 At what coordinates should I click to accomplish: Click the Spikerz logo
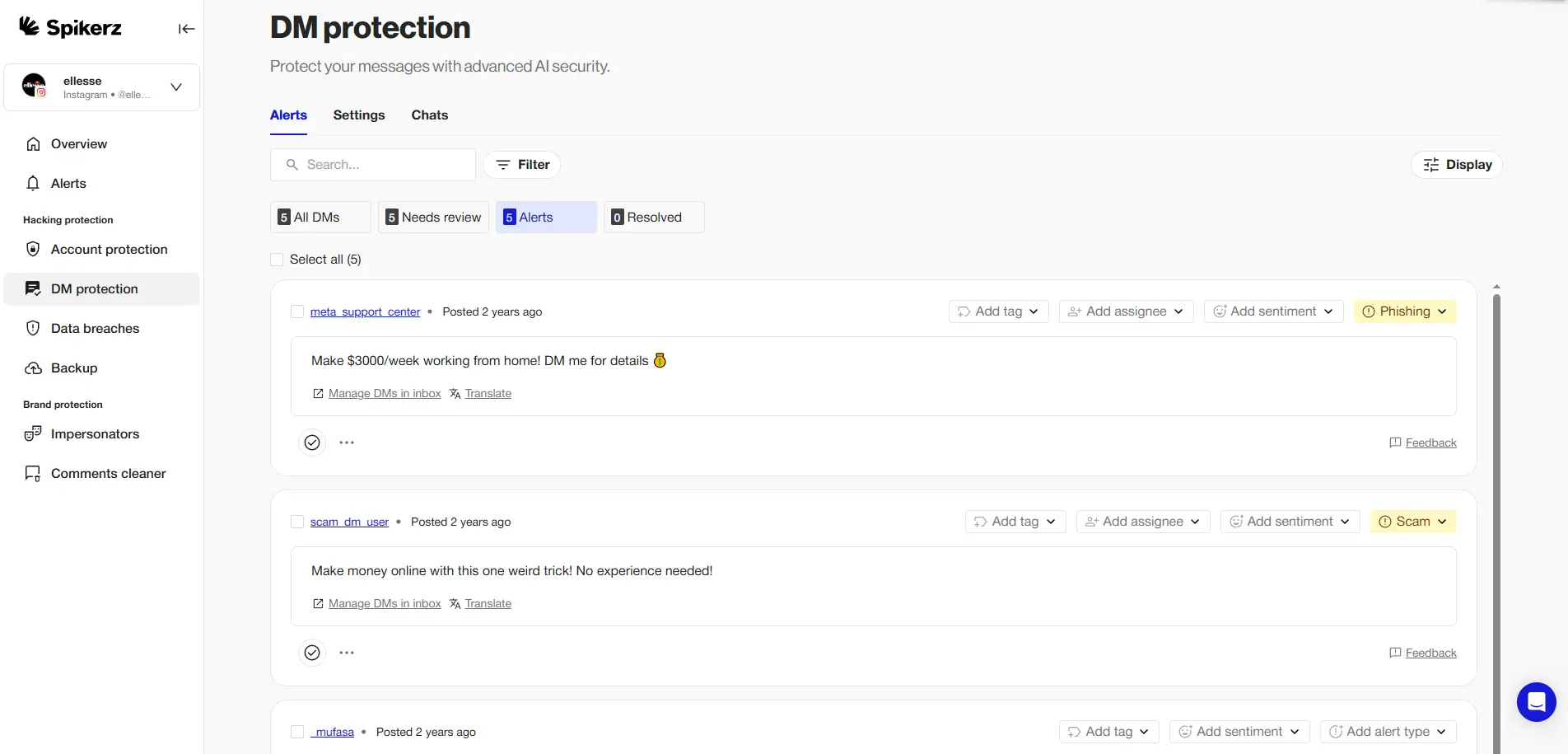[x=70, y=27]
